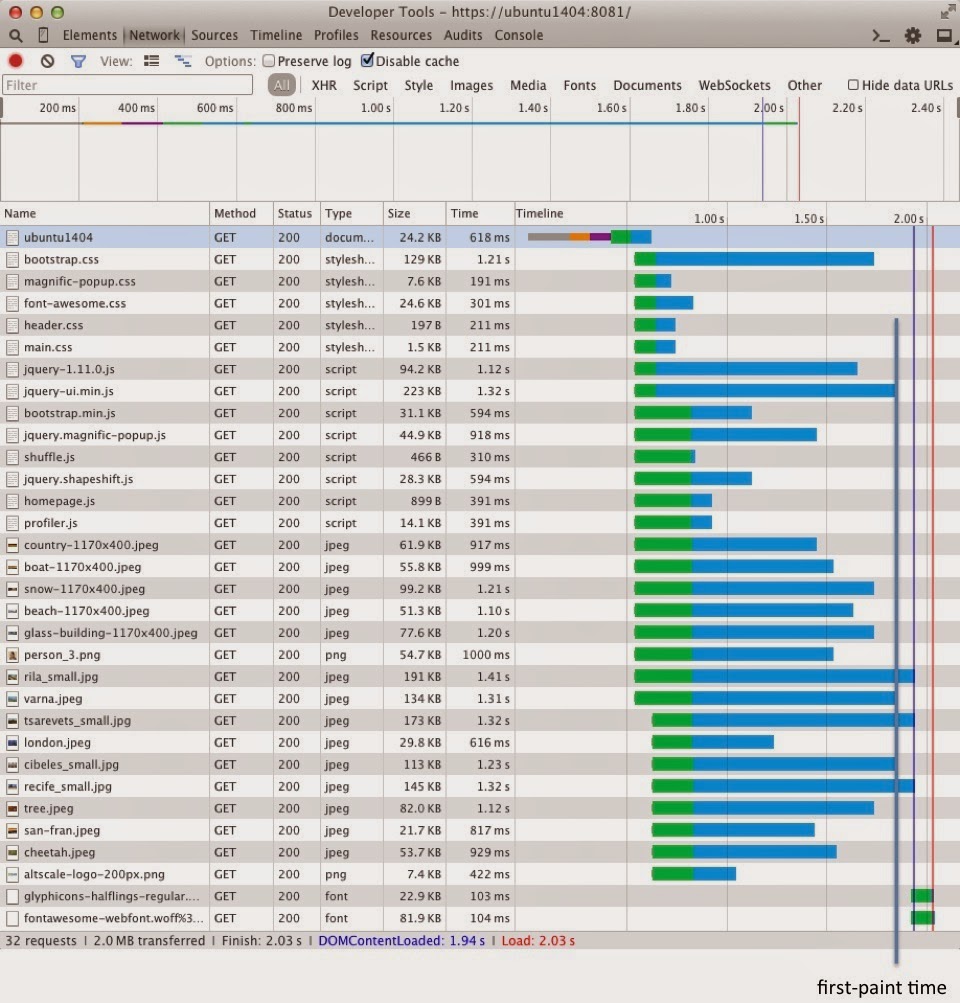Select the glyphicons-halflings-regular font request

click(480, 896)
